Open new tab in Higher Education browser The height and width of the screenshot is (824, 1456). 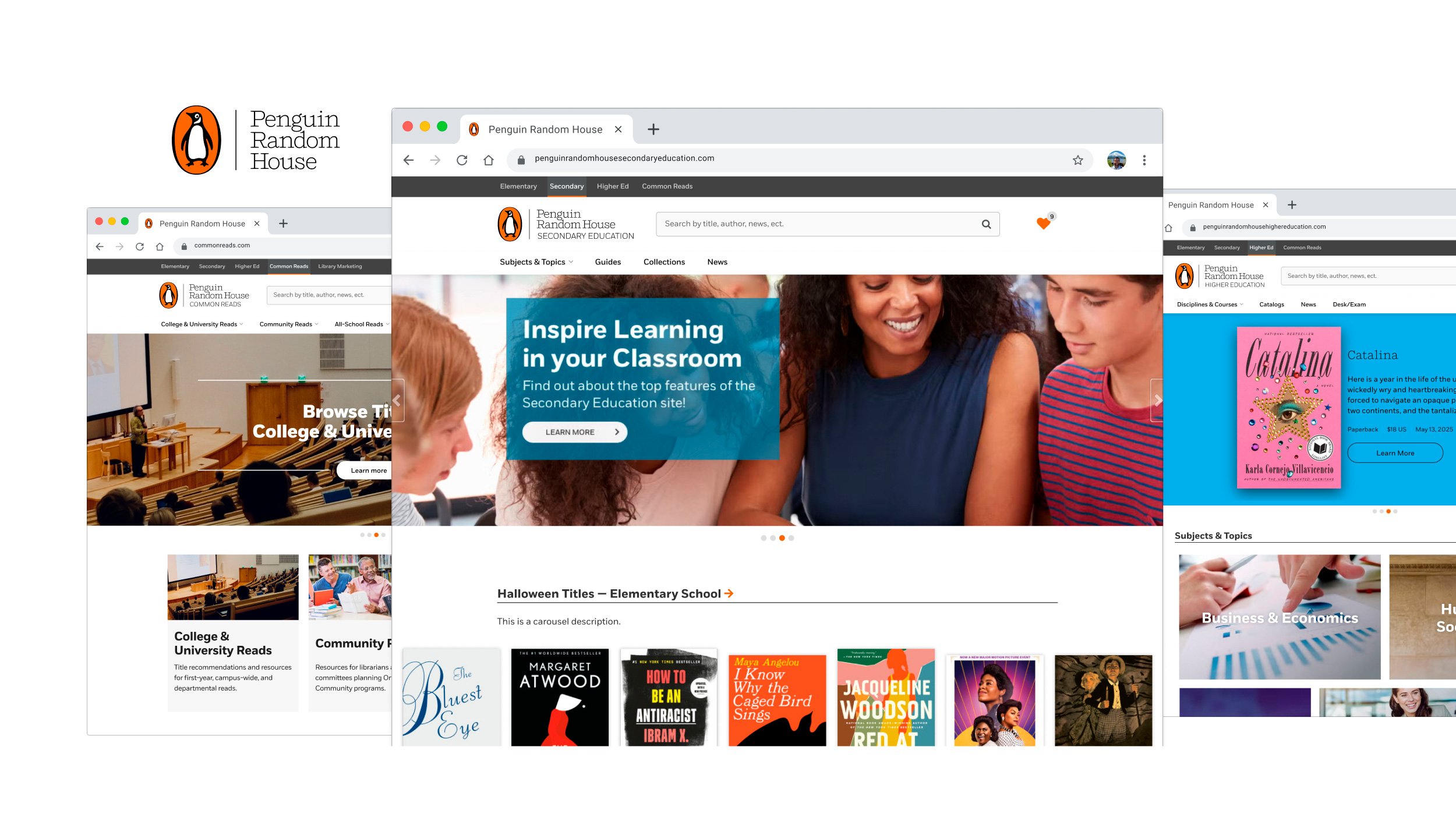coord(1292,205)
